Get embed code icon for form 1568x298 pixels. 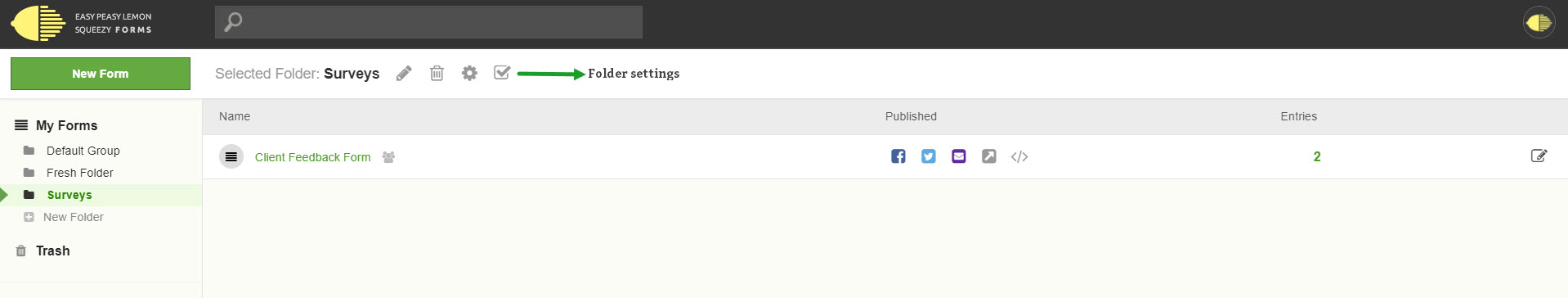(x=1019, y=156)
